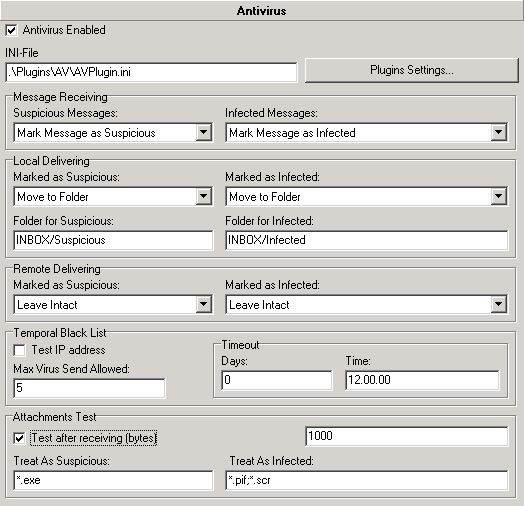Click the Antivirus panel header
The image size is (524, 506).
tap(262, 11)
